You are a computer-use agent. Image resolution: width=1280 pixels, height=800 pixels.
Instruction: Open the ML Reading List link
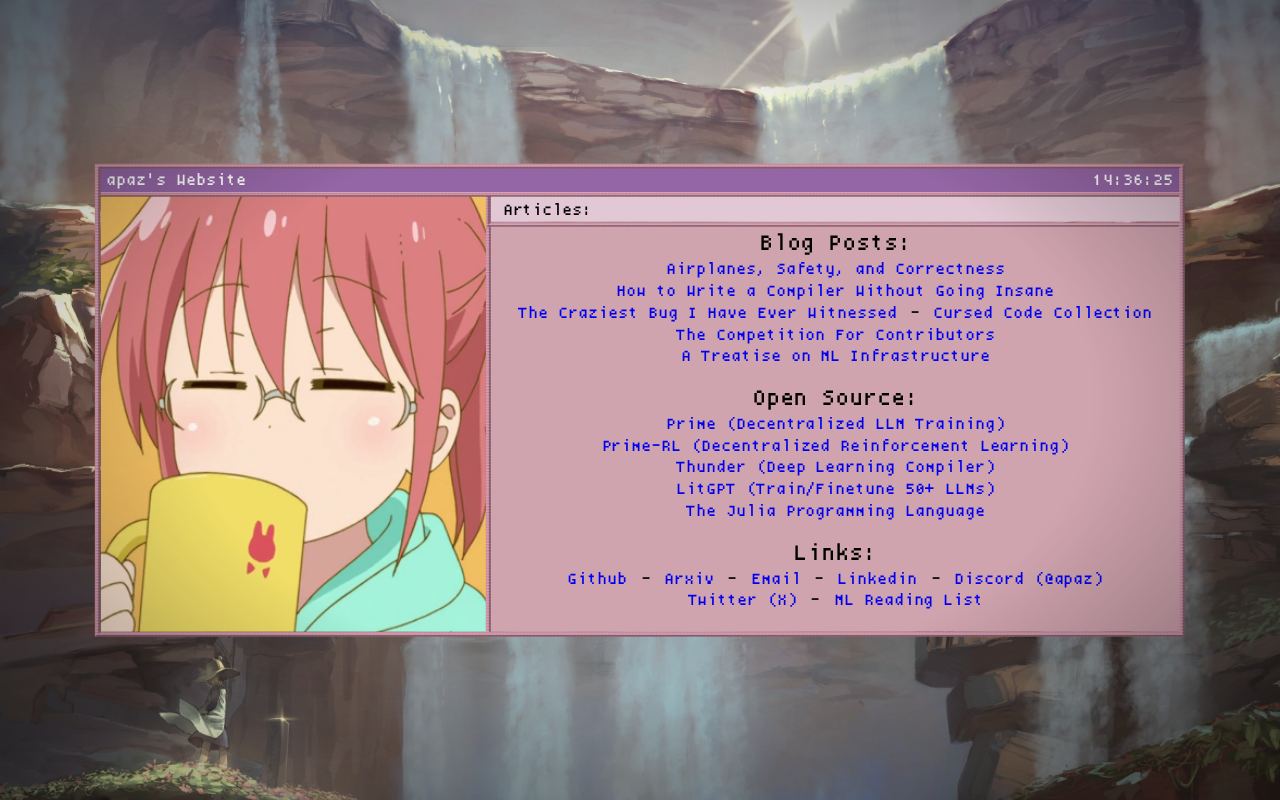click(908, 600)
